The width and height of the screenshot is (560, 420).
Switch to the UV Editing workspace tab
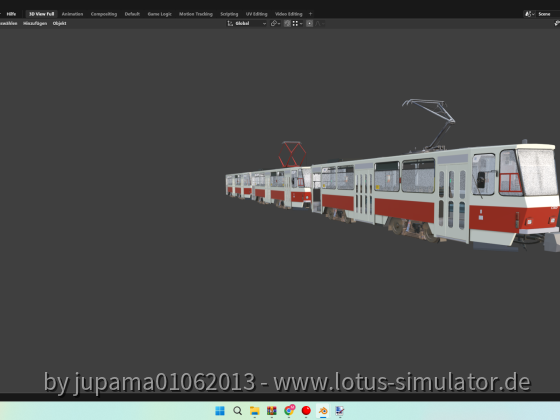[x=256, y=14]
